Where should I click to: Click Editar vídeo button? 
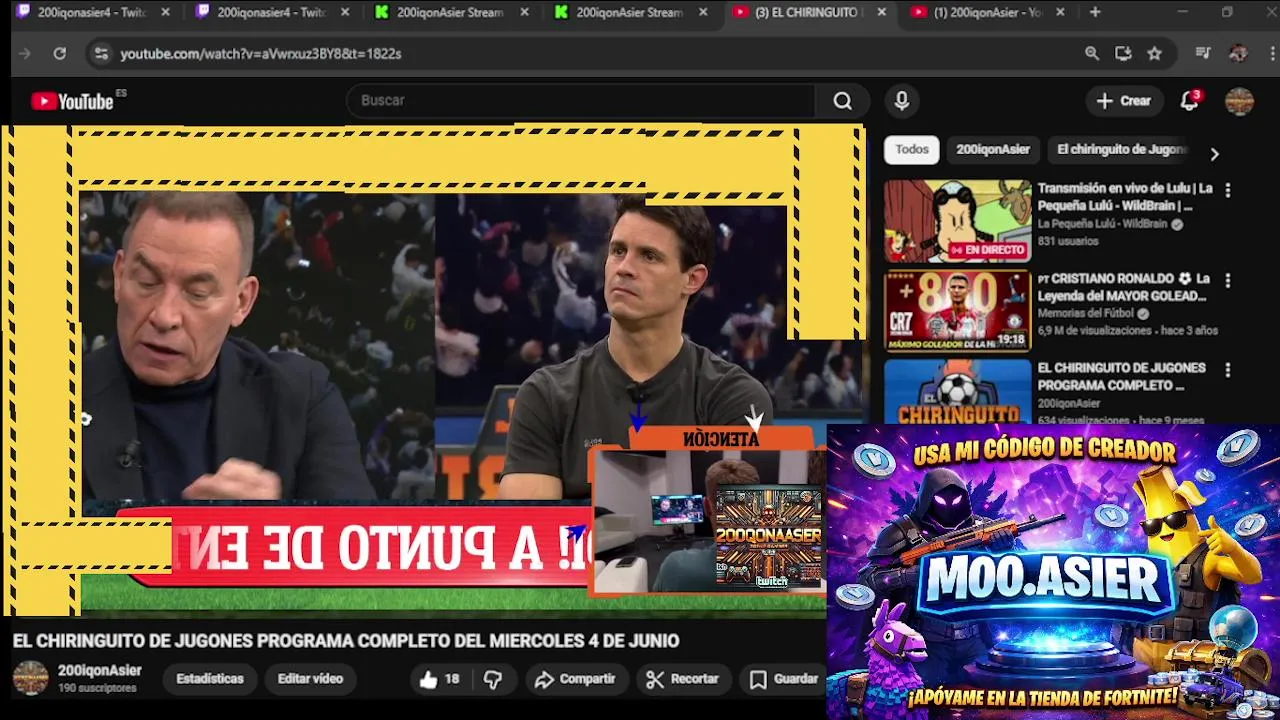click(310, 679)
